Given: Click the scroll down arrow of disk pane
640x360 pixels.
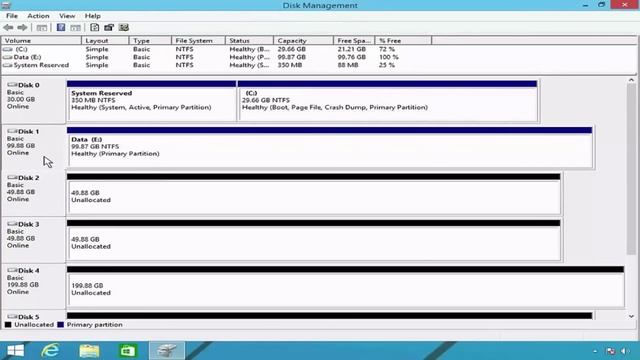Looking at the screenshot, I should 631,316.
